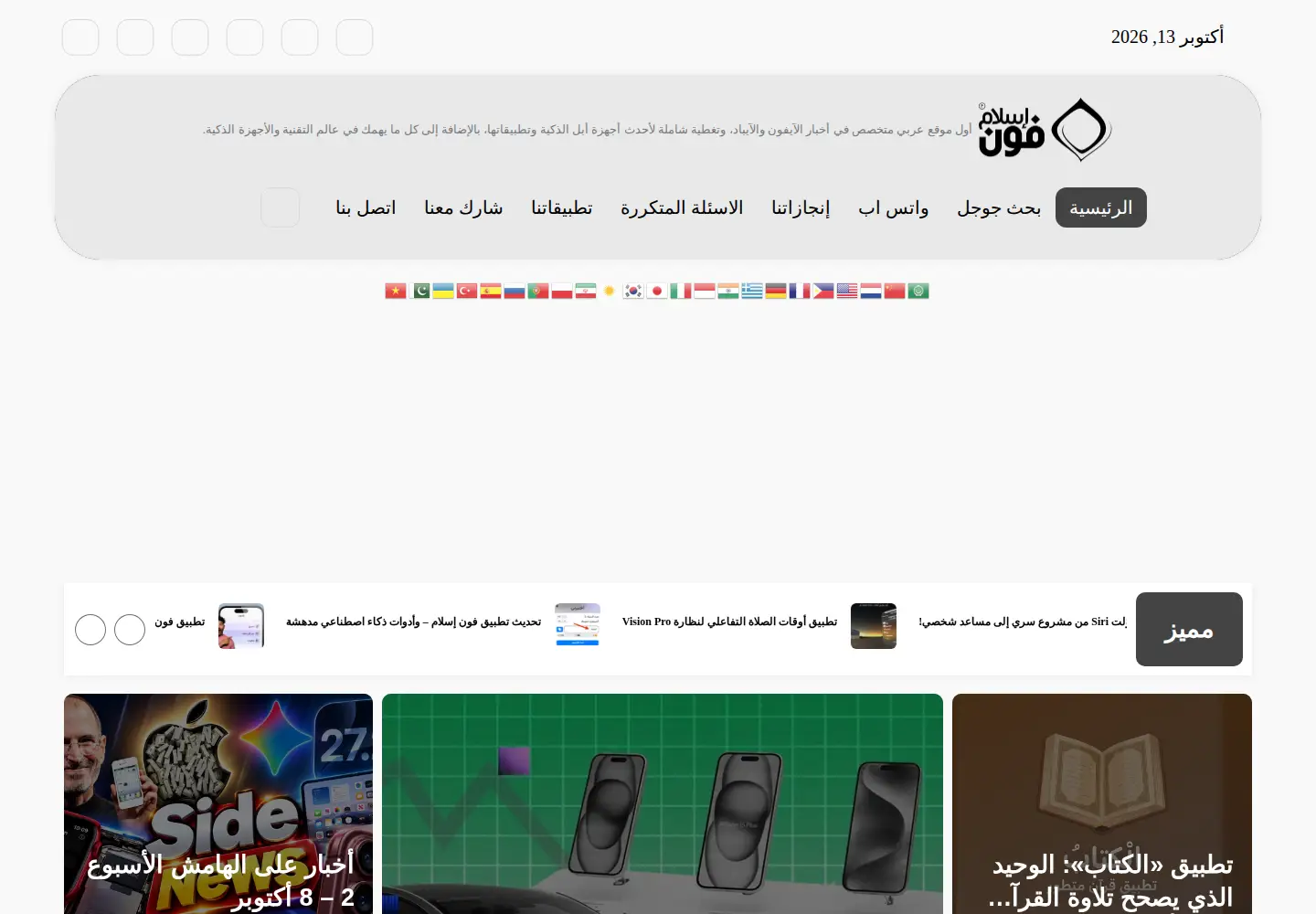Screen dimensions: 1316x914
Task: Select the Turkey flag language
Action: [467, 291]
